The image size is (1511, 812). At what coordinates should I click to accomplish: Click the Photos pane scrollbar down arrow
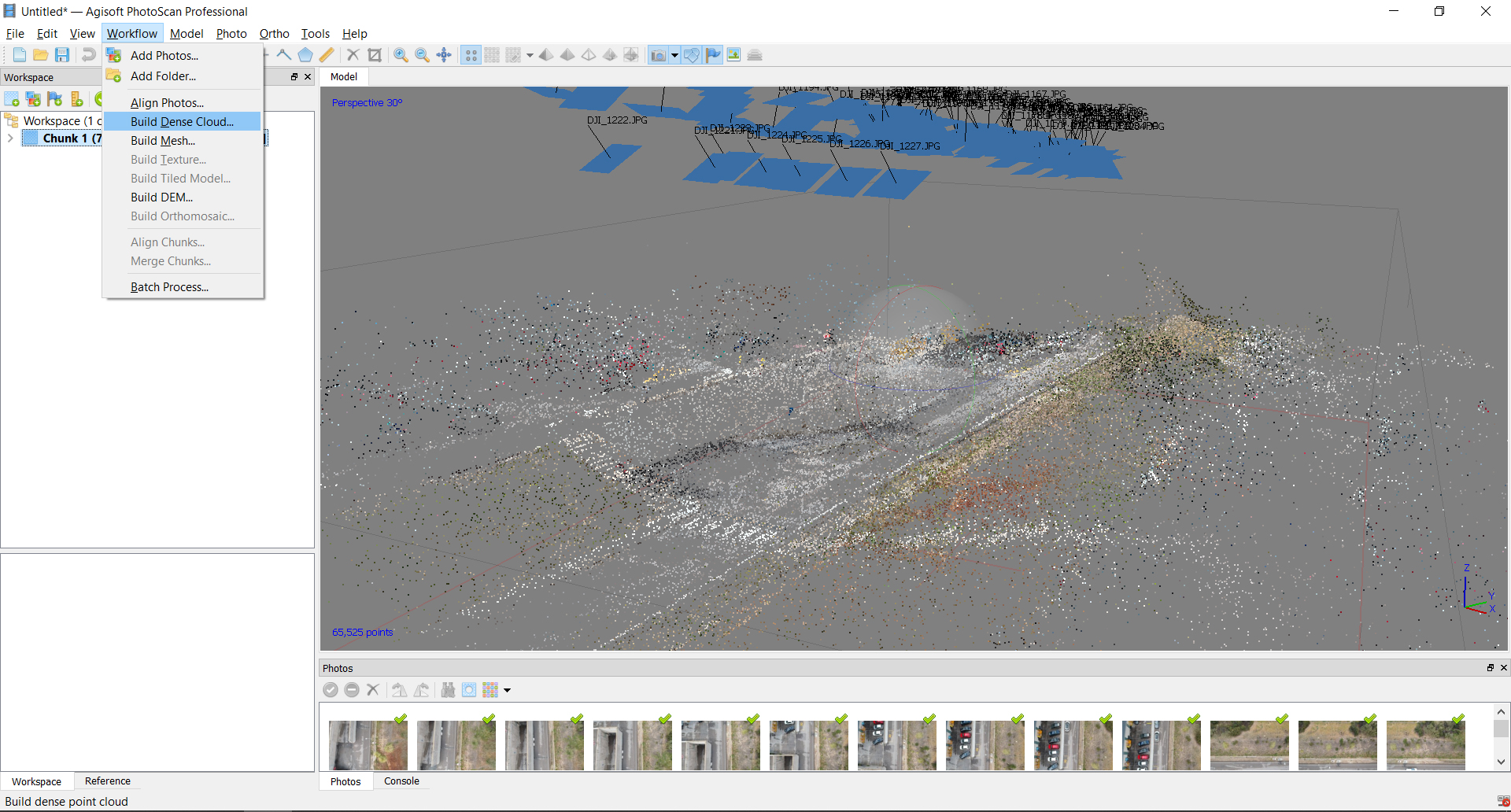click(1501, 761)
